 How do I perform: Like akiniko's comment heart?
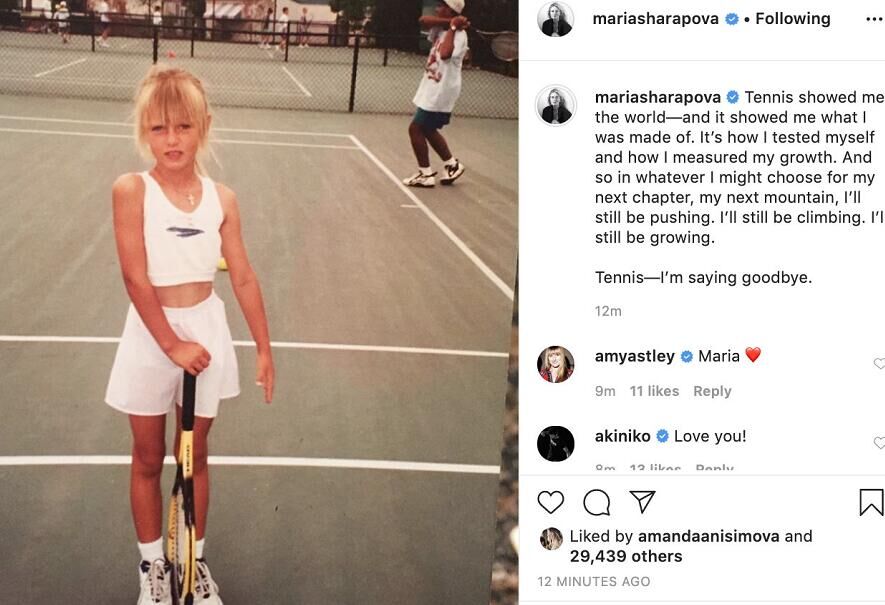tap(879, 443)
